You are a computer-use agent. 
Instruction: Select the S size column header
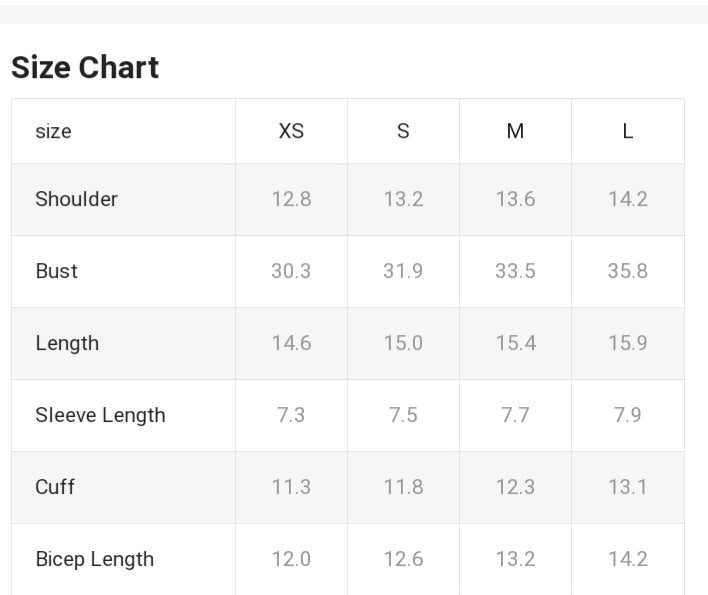(403, 131)
